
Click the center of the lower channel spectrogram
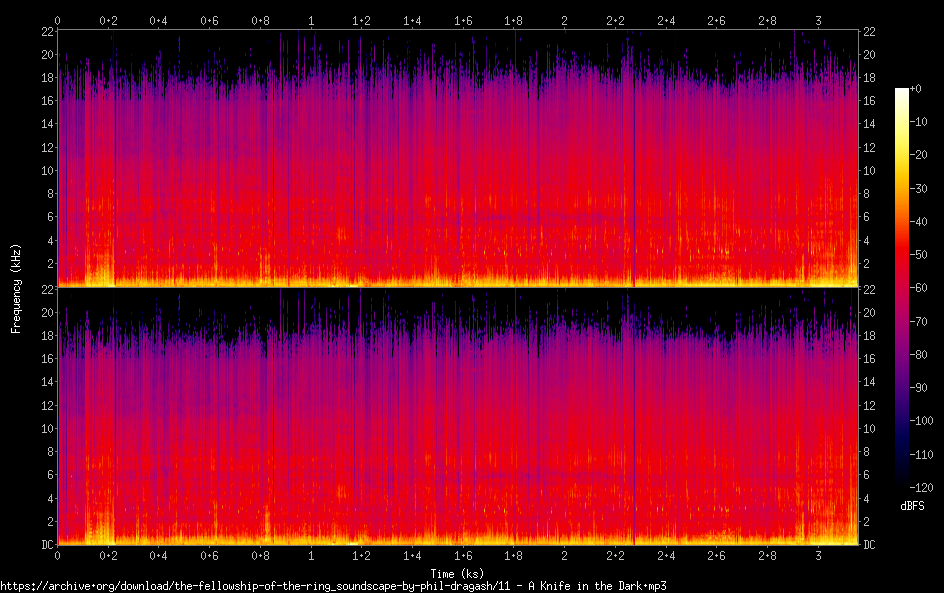click(457, 416)
